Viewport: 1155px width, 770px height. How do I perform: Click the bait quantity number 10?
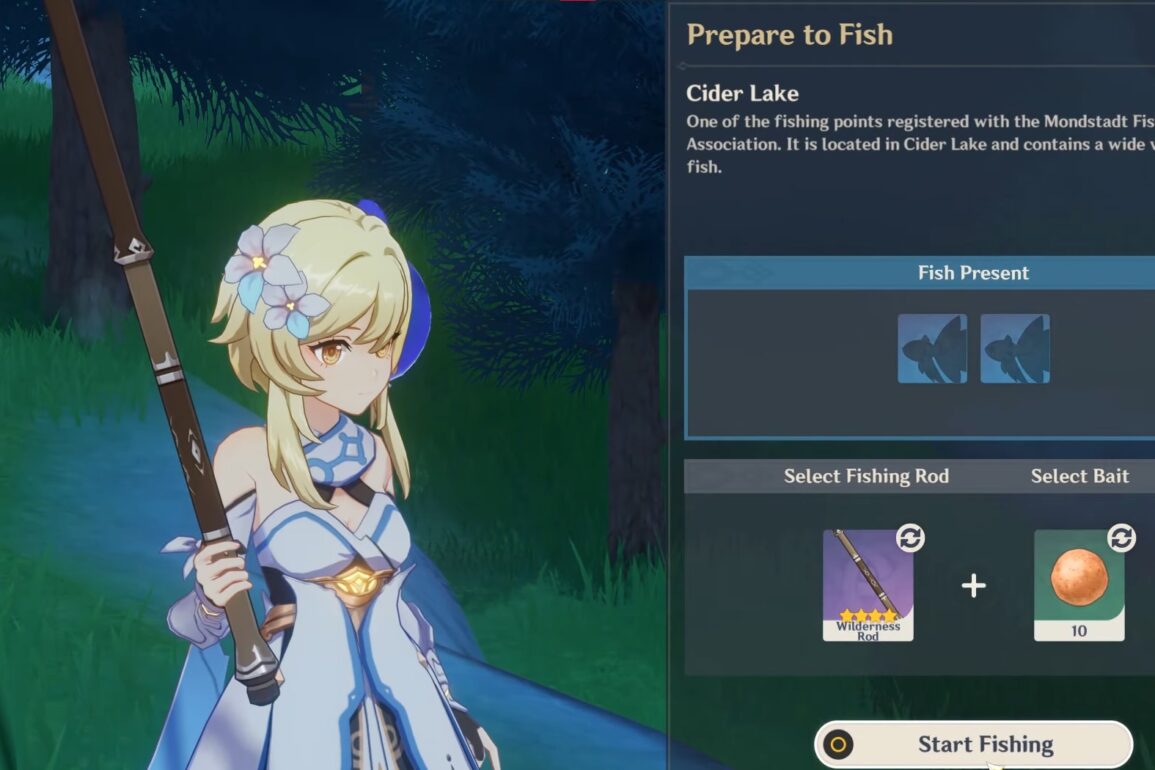[x=1079, y=631]
